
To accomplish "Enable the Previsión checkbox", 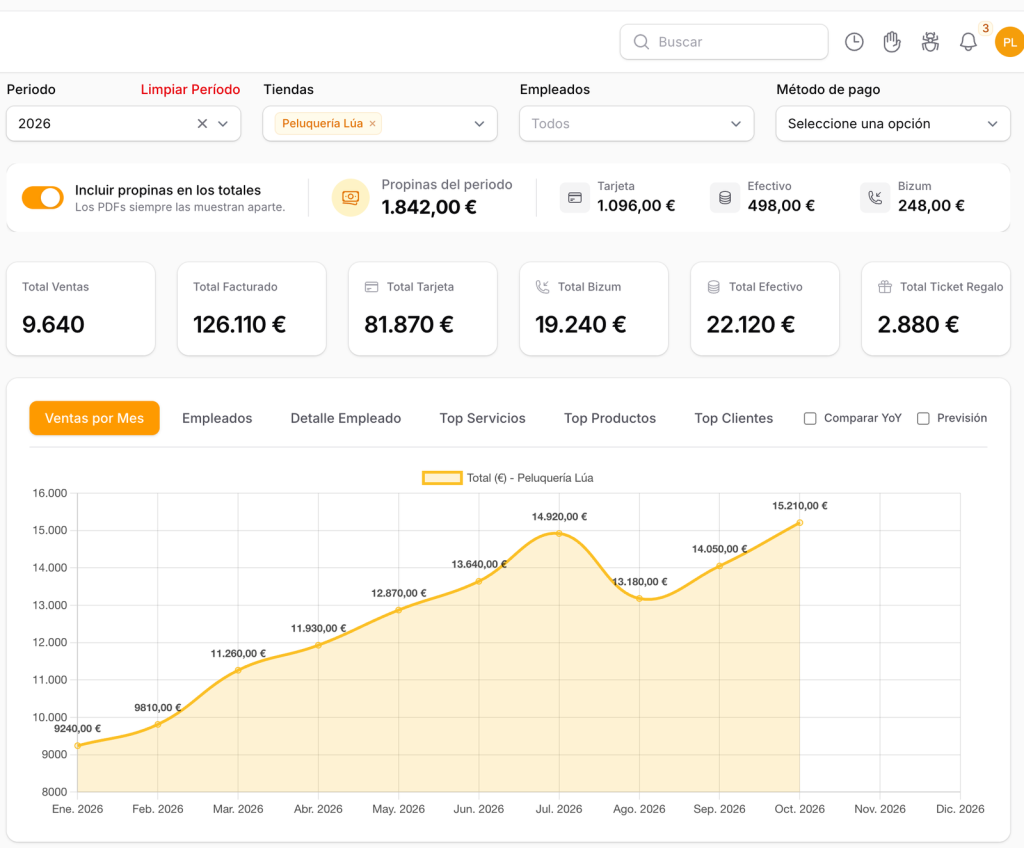I will click(923, 418).
